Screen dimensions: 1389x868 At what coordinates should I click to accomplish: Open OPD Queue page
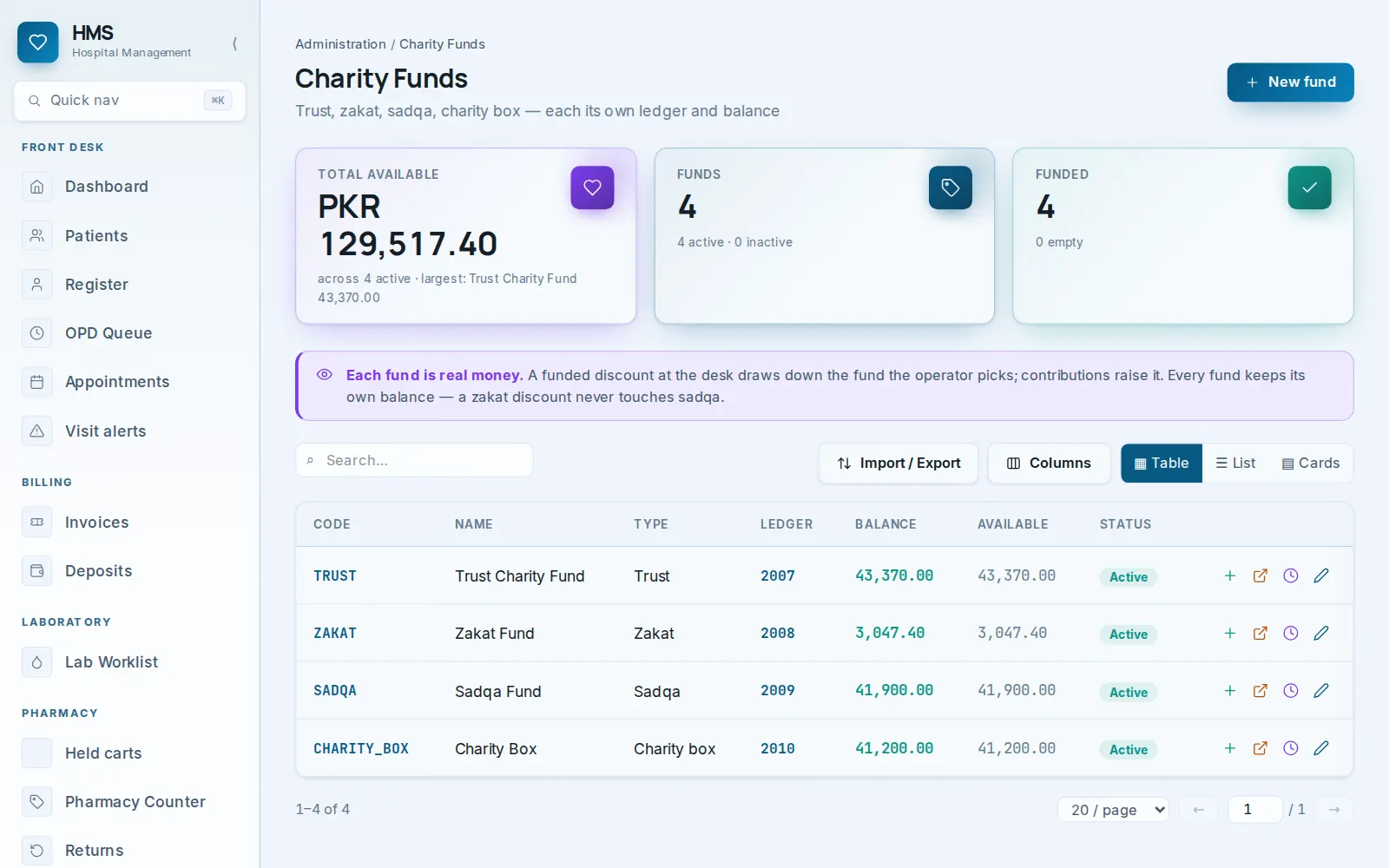(130, 333)
